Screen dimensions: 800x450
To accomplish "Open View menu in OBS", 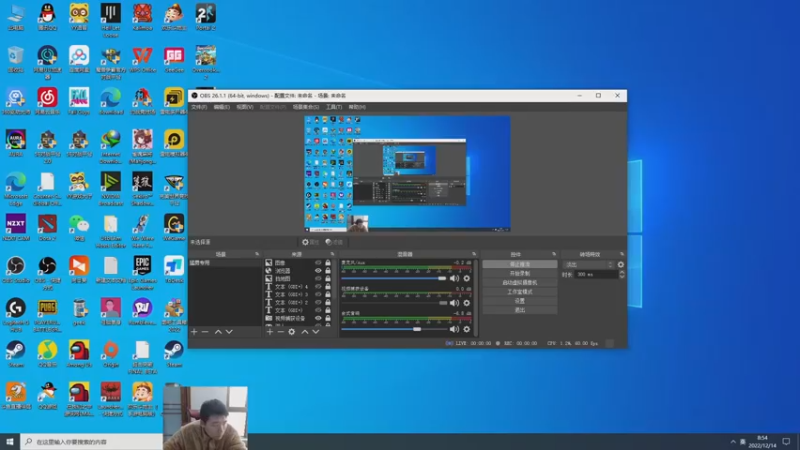I will coord(244,107).
